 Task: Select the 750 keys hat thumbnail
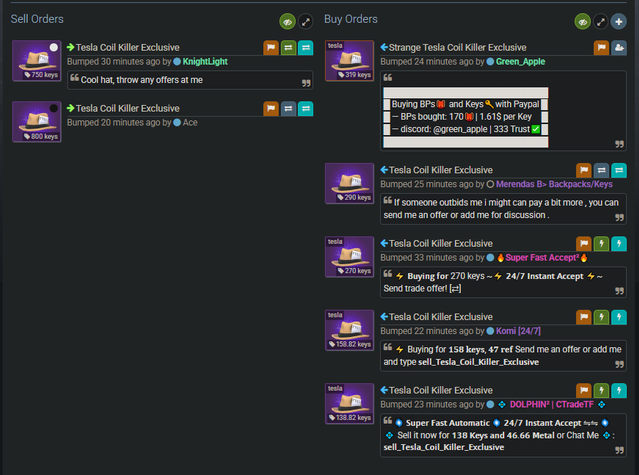[x=37, y=61]
